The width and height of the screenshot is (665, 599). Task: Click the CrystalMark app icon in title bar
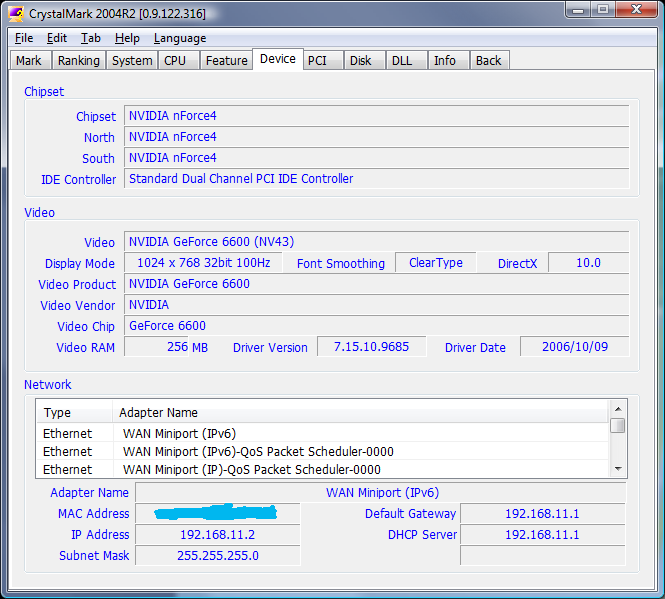coord(16,14)
